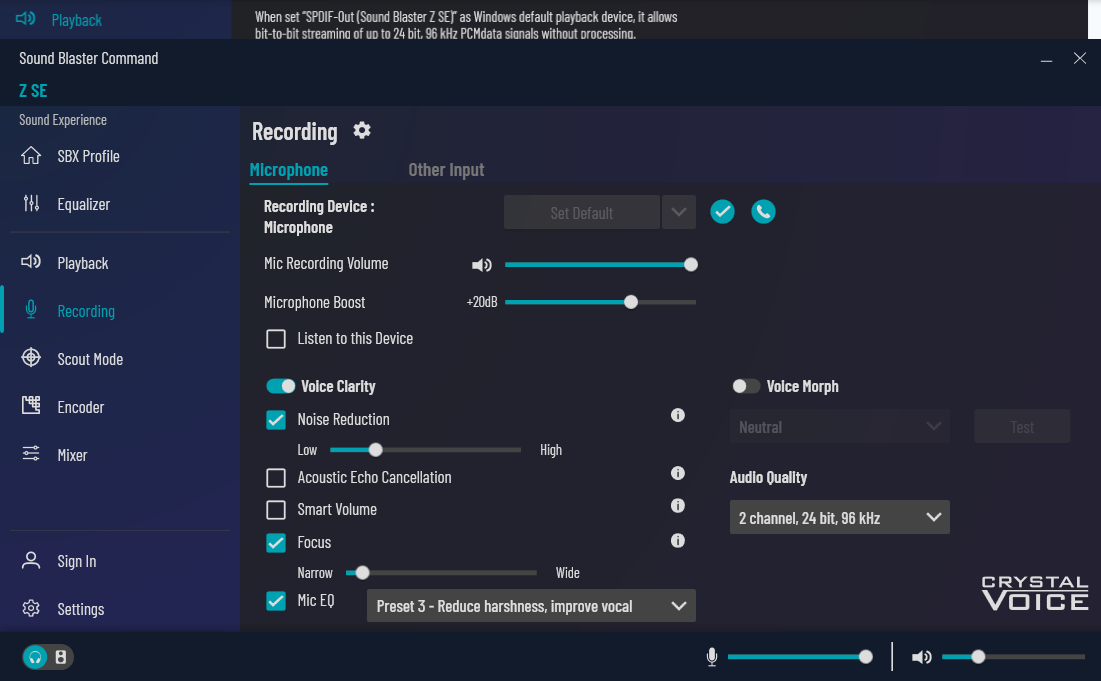Adjust the bottom bar microphone volume slider

pyautogui.click(x=800, y=657)
